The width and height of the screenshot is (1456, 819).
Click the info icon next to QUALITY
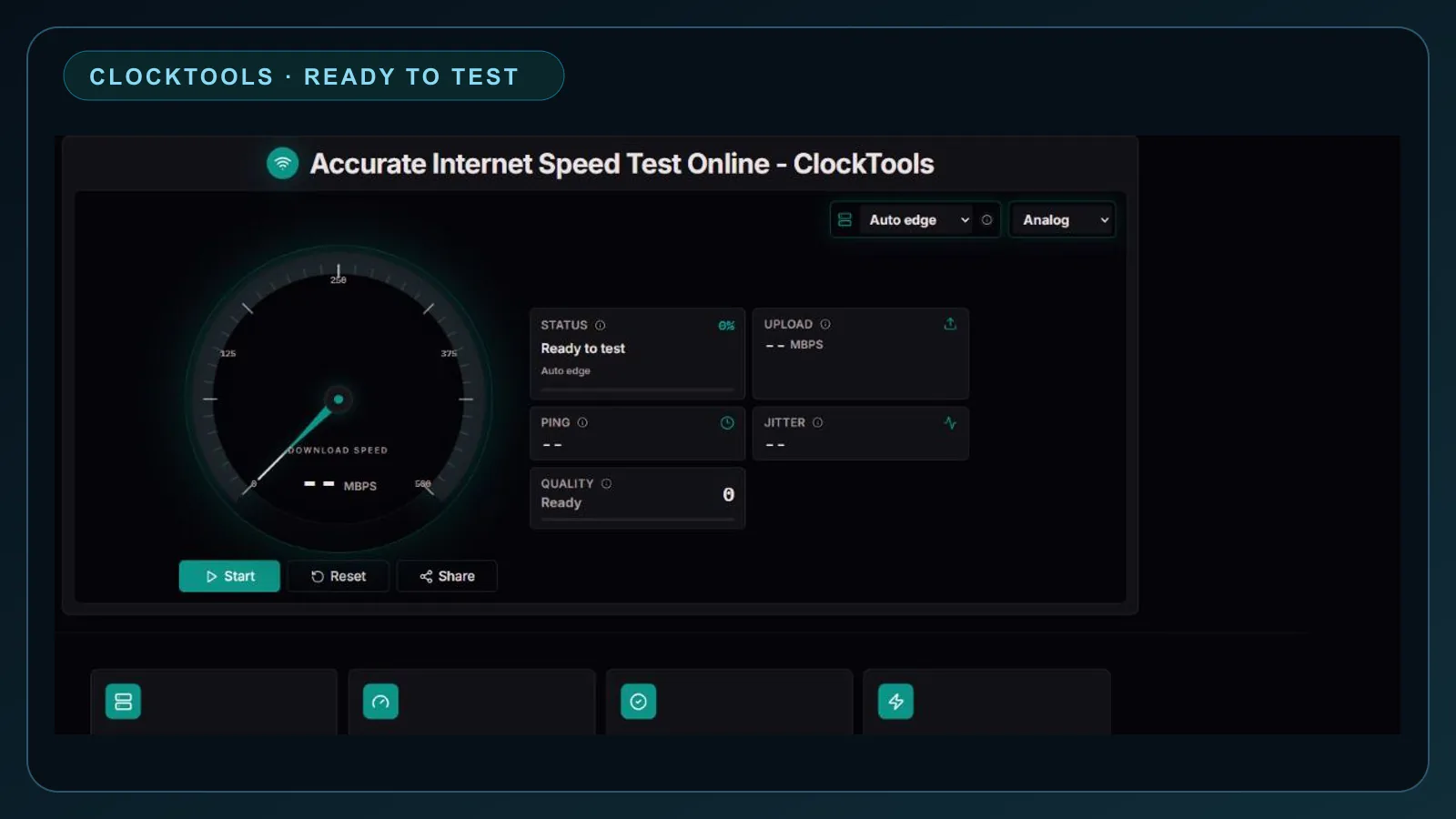point(606,483)
